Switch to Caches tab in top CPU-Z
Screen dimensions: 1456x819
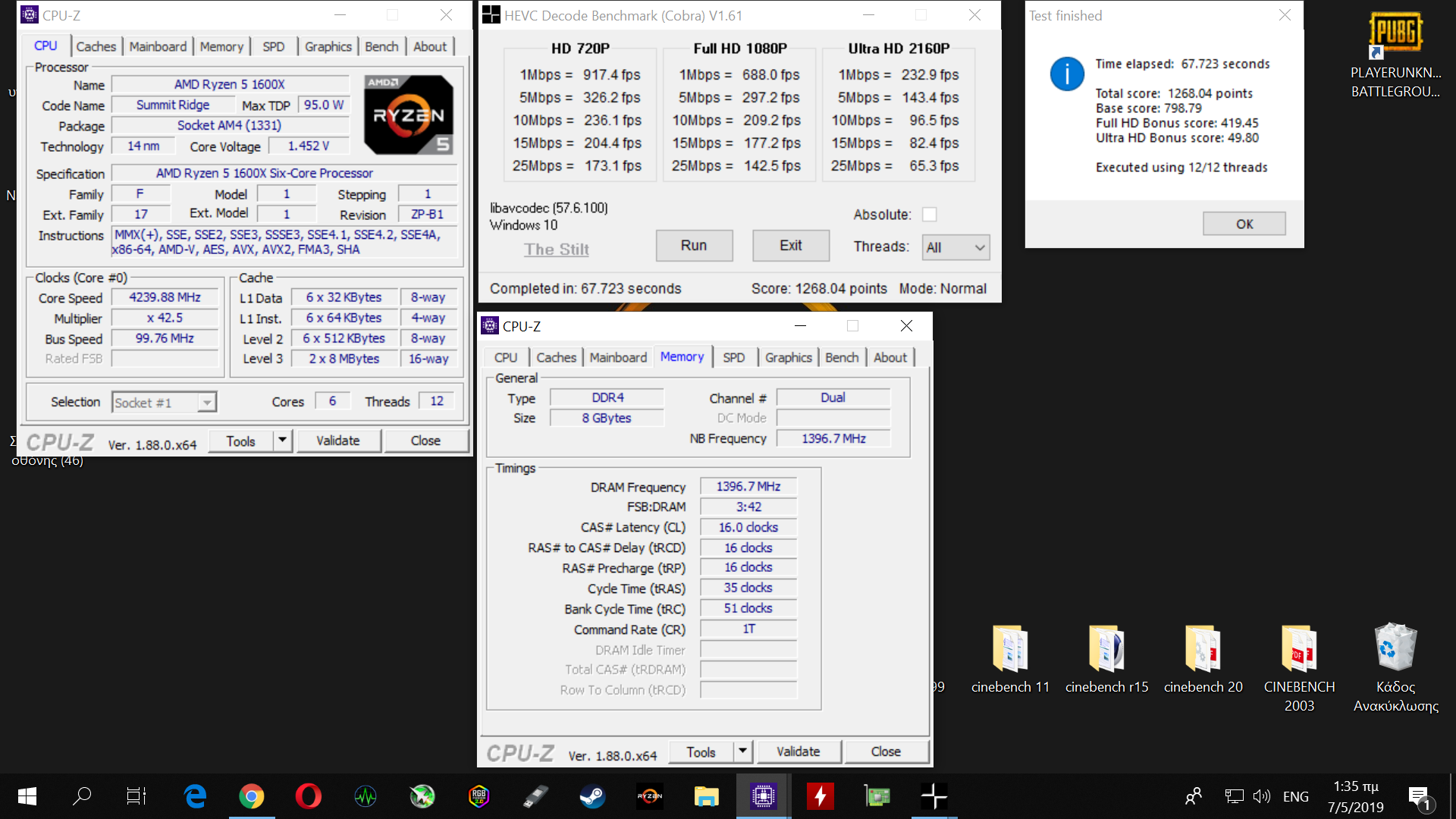[x=96, y=46]
